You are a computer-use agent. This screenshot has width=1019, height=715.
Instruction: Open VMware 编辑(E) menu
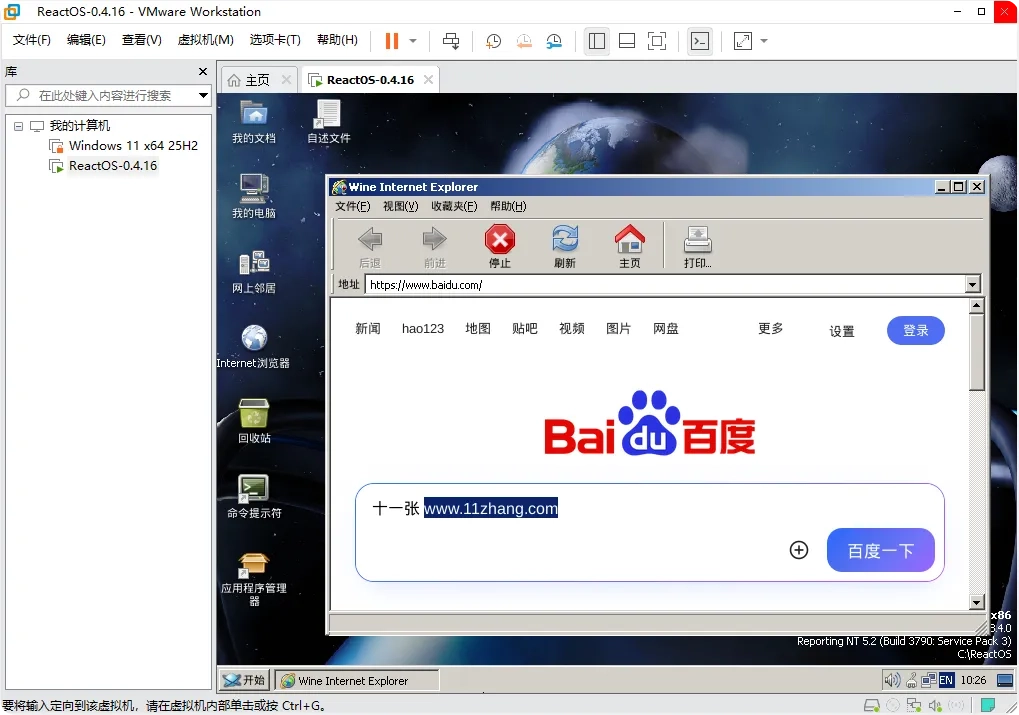pyautogui.click(x=86, y=40)
